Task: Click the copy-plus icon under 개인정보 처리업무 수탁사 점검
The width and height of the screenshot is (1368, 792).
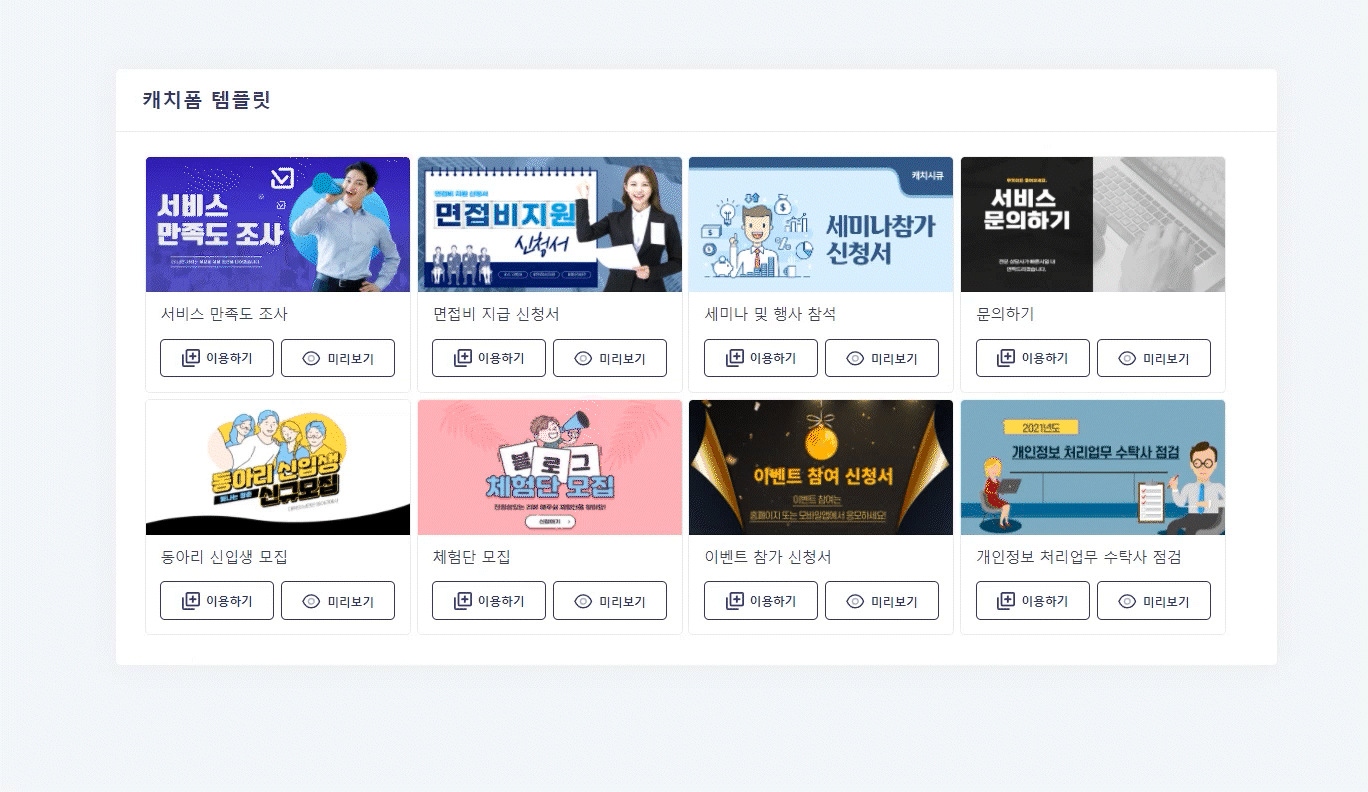Action: click(1007, 601)
